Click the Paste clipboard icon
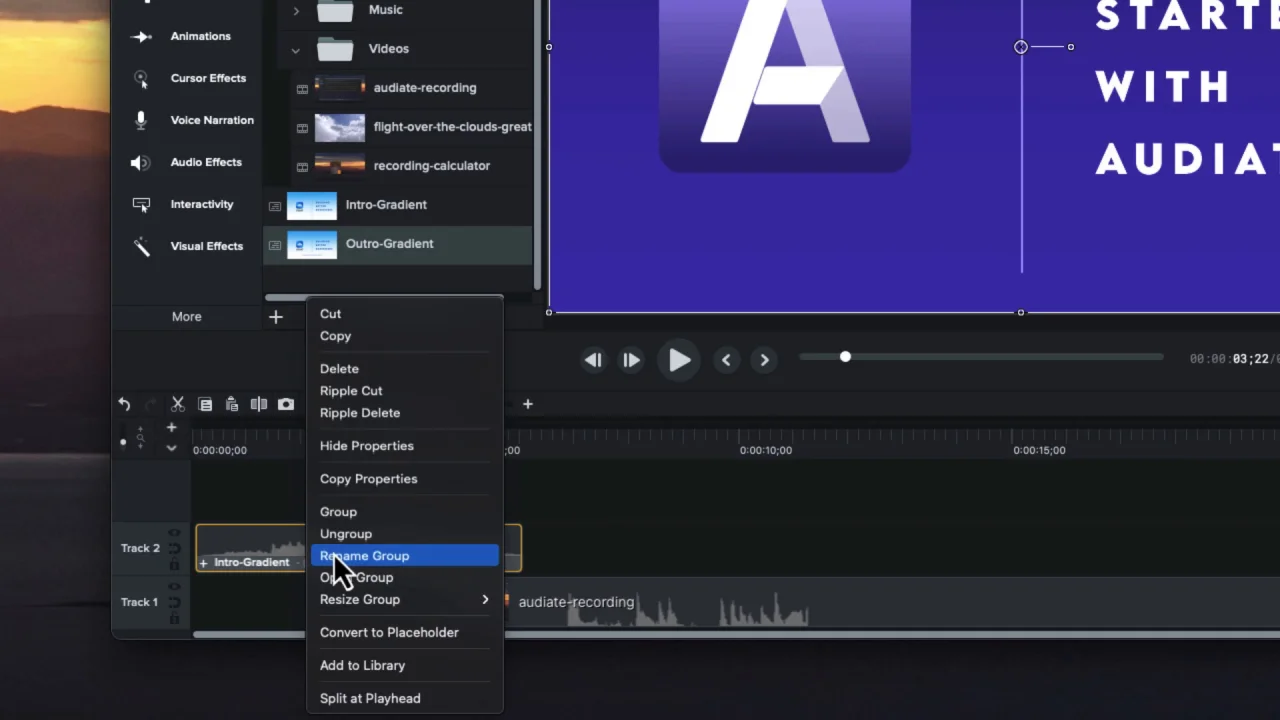 pyautogui.click(x=232, y=404)
